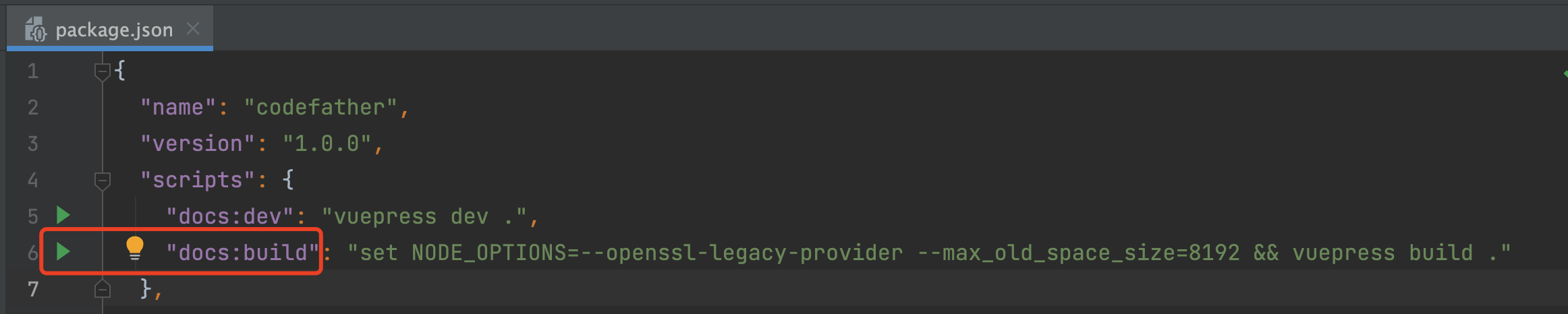This screenshot has height=314, width=1568.
Task: Open the yellow lightbulb quick-fix menu
Action: click(x=135, y=249)
